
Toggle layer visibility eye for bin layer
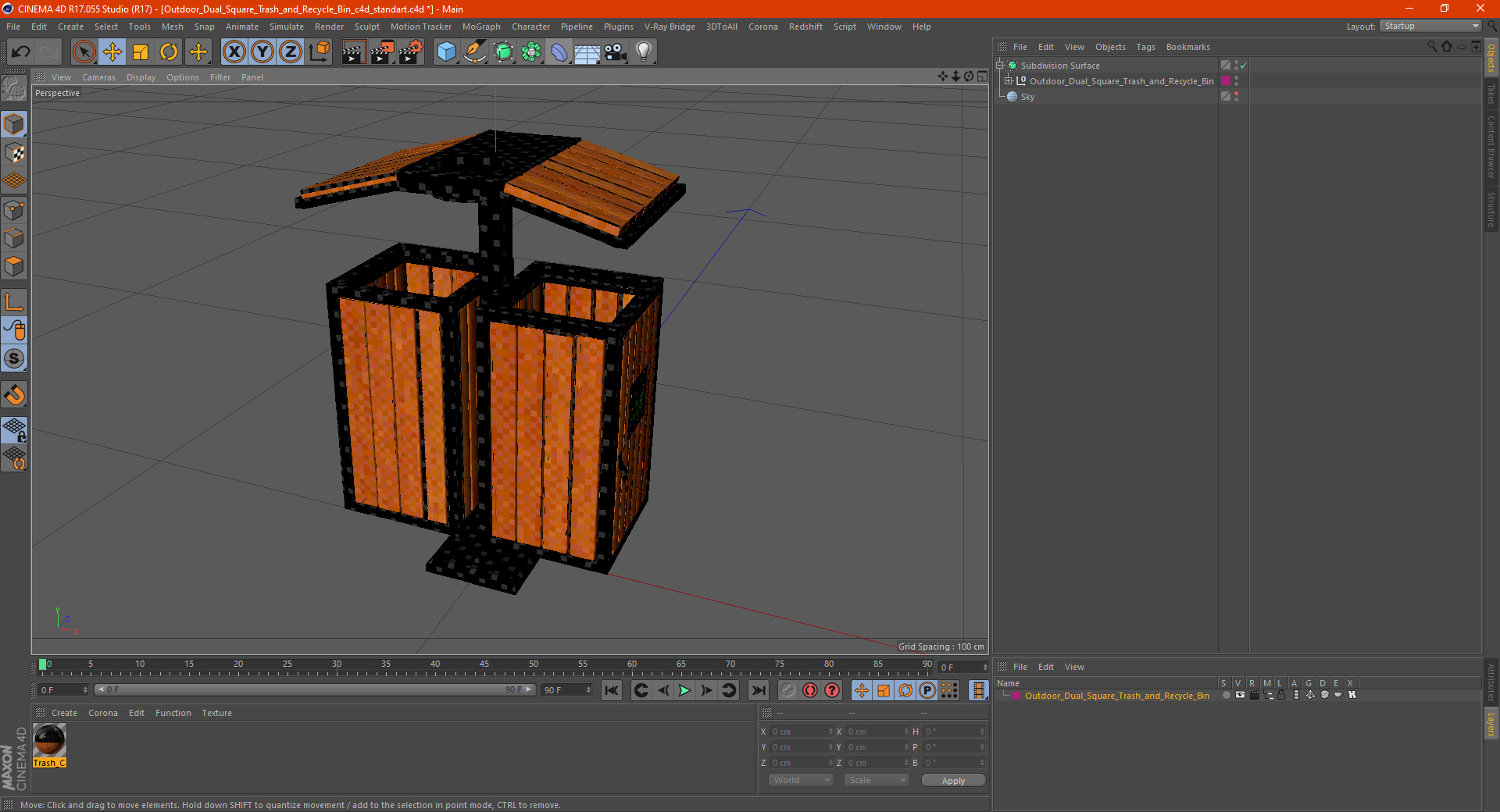tap(1240, 695)
